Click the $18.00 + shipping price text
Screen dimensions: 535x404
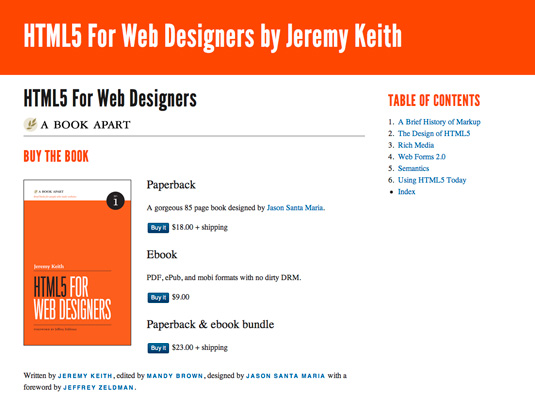200,227
